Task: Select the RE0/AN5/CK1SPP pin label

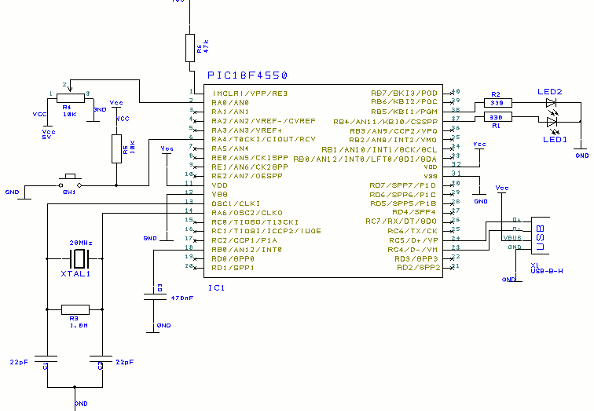Action: (x=250, y=157)
